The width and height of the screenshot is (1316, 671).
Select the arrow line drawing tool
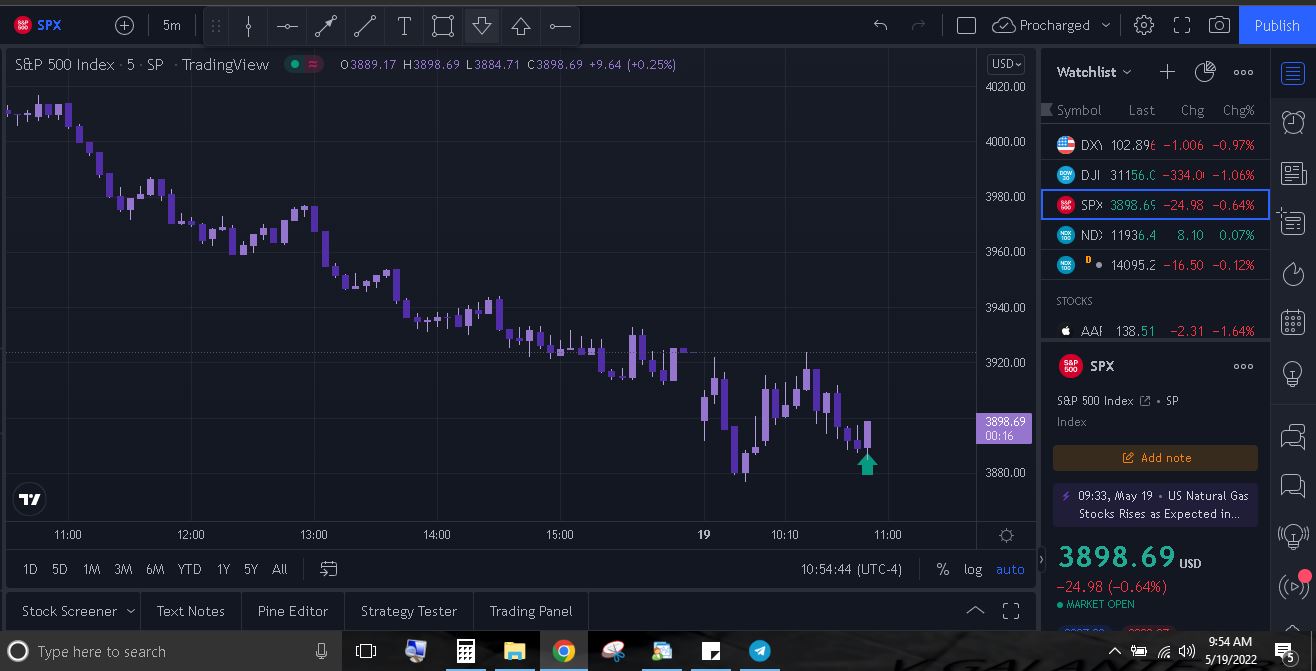point(326,26)
